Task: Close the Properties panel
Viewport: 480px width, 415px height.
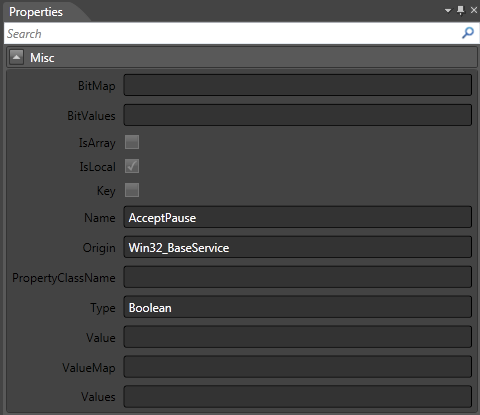Action: tap(474, 10)
